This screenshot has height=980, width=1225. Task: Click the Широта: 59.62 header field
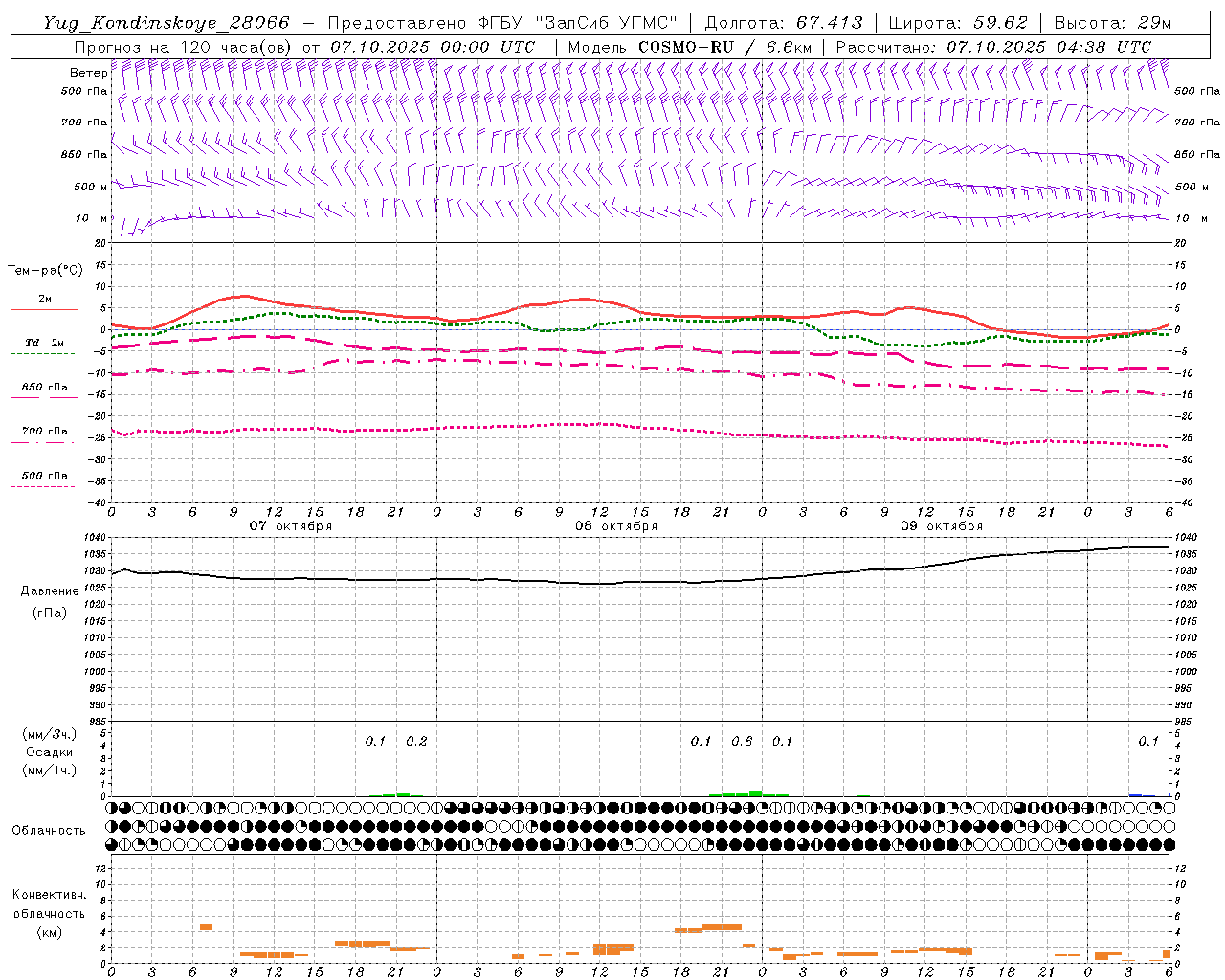(958, 23)
